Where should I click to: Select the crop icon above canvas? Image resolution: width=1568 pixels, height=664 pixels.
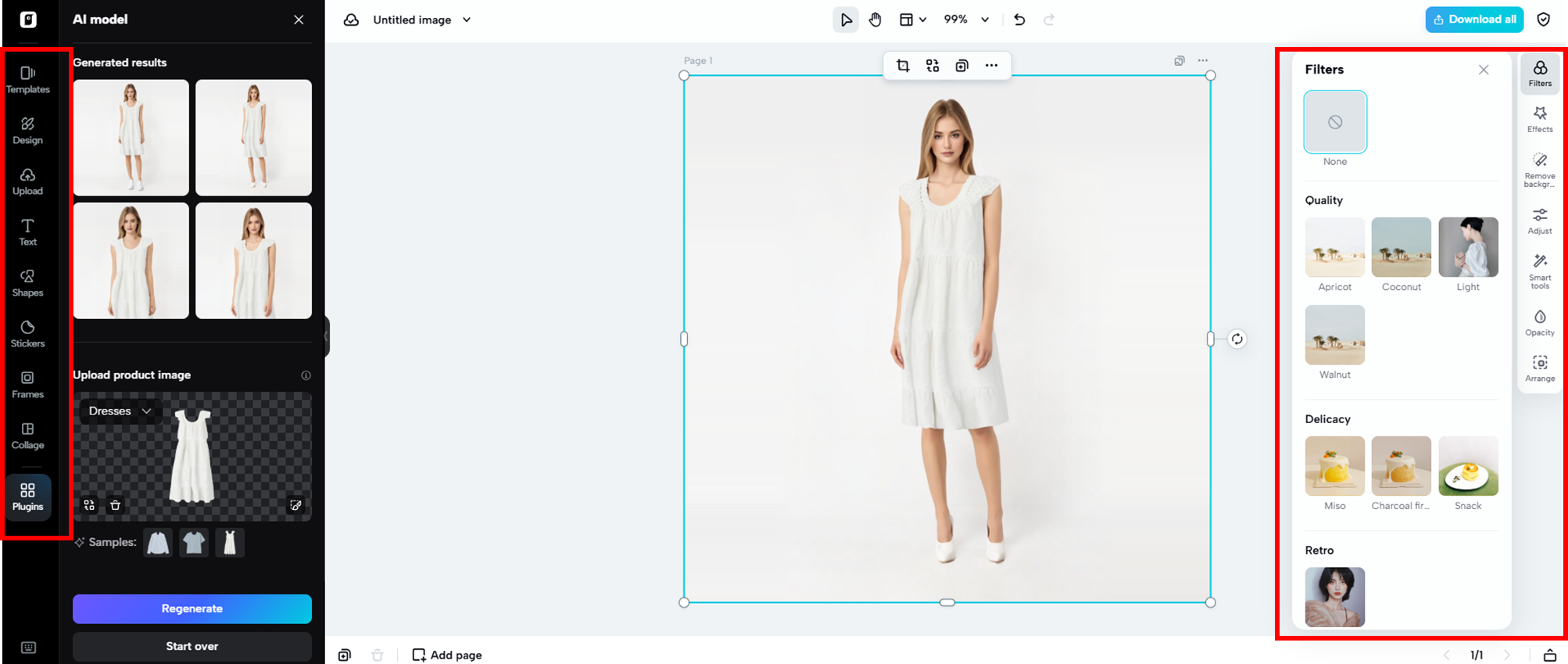pos(903,66)
